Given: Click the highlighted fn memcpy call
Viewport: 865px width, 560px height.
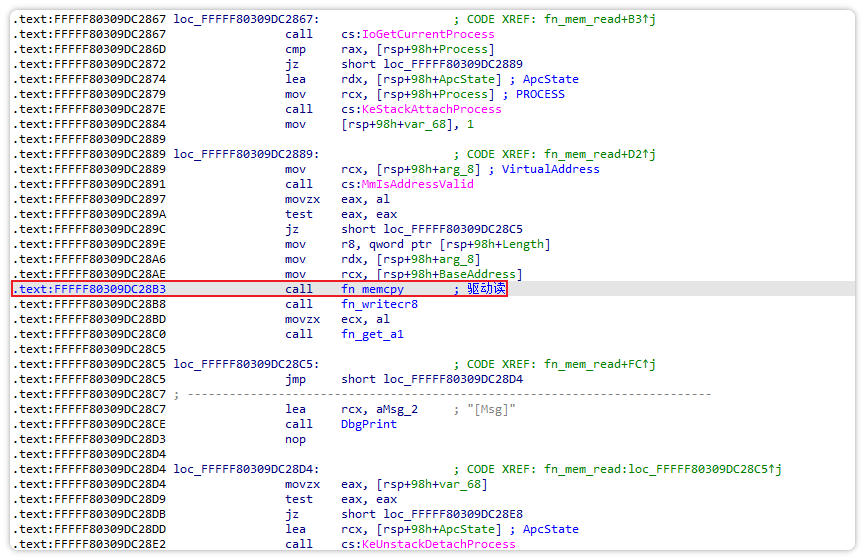Looking at the screenshot, I should pyautogui.click(x=375, y=289).
